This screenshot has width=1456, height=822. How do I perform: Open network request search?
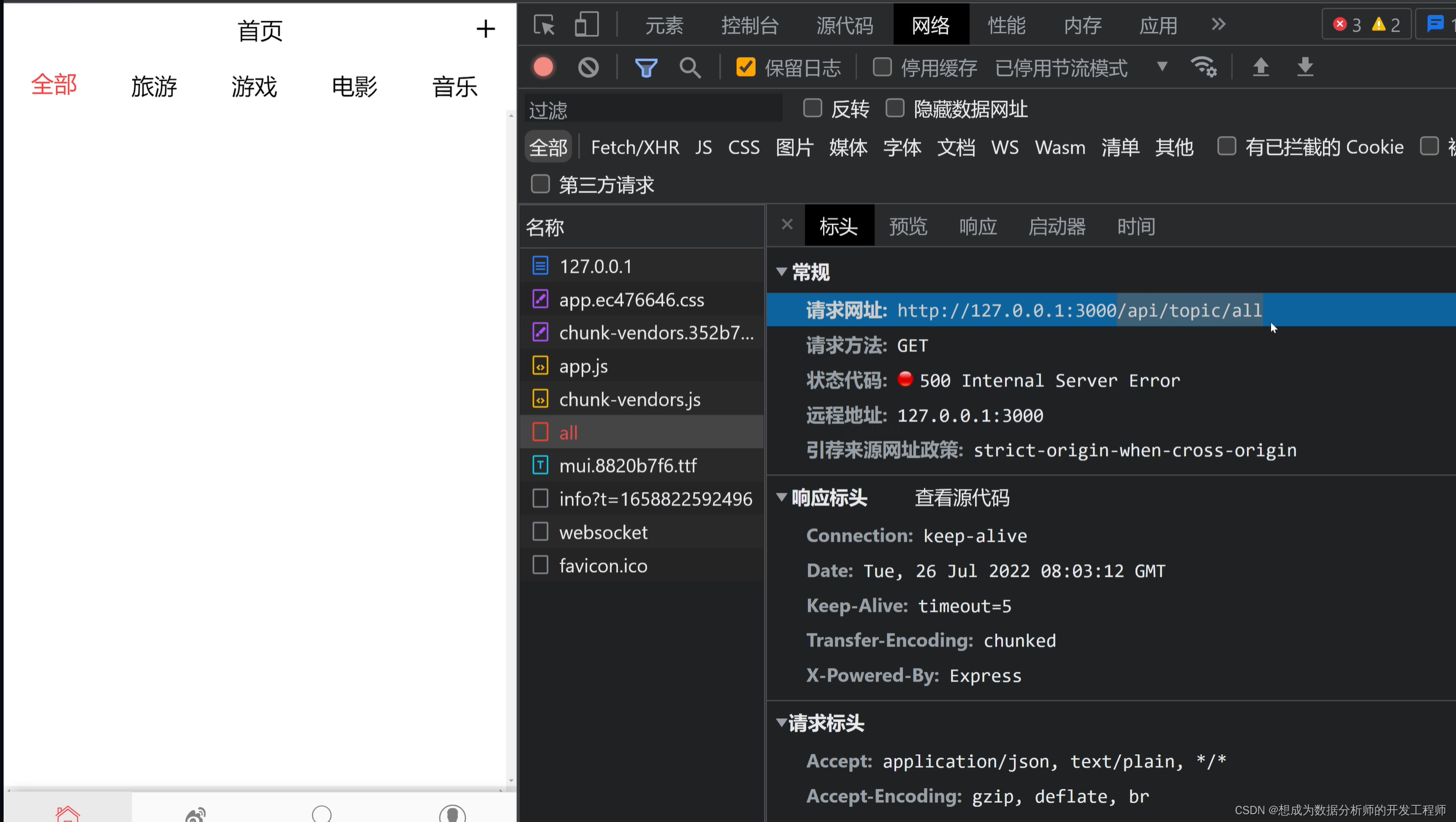[x=689, y=68]
